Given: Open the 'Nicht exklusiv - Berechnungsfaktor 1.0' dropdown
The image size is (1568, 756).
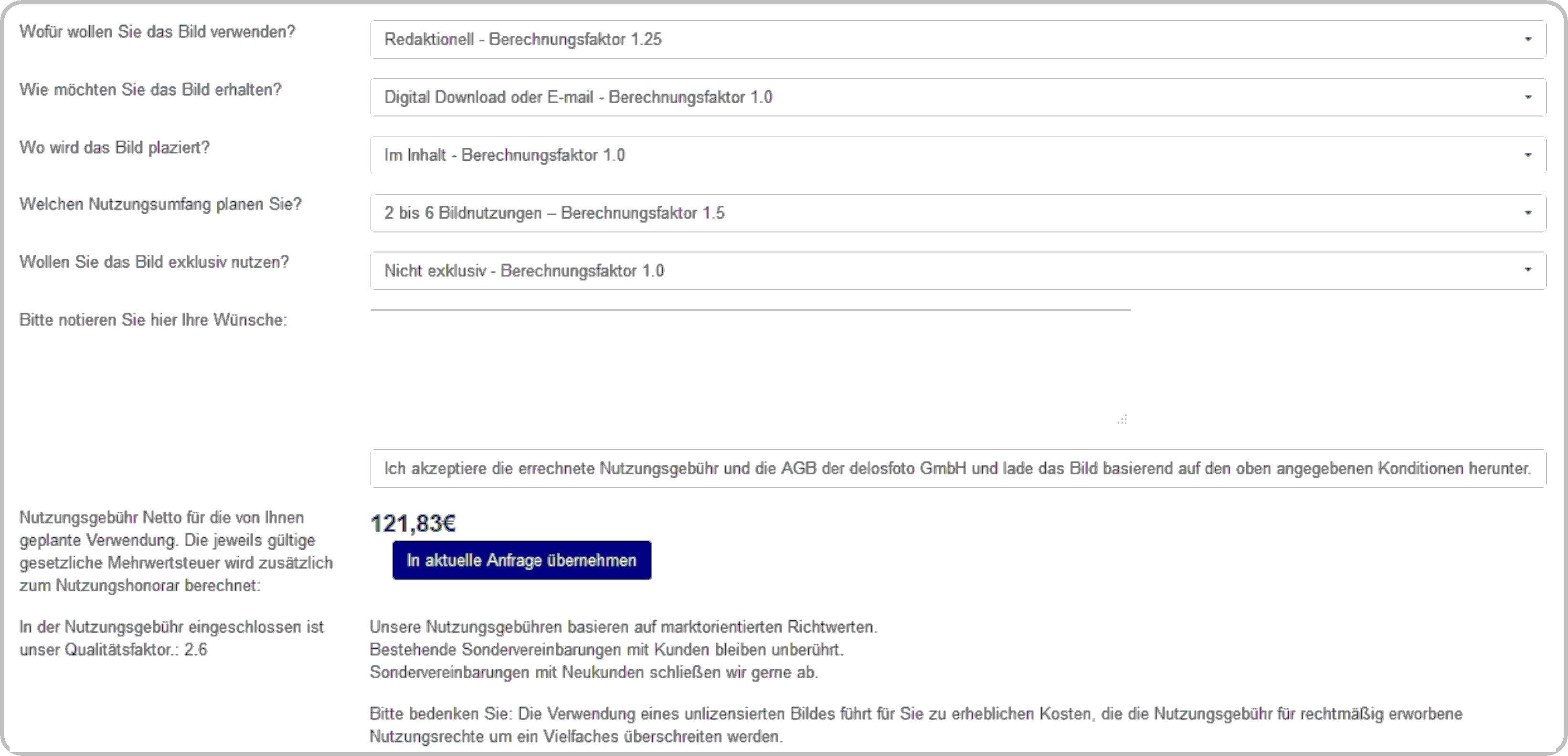Looking at the screenshot, I should [957, 271].
